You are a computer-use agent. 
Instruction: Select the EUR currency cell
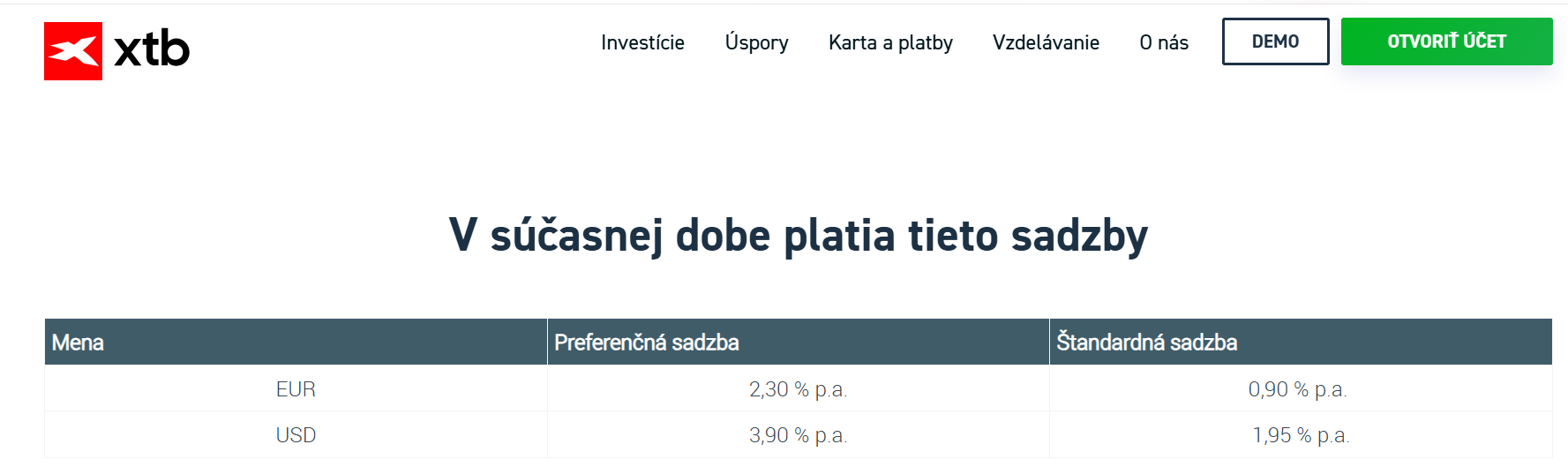[x=296, y=389]
